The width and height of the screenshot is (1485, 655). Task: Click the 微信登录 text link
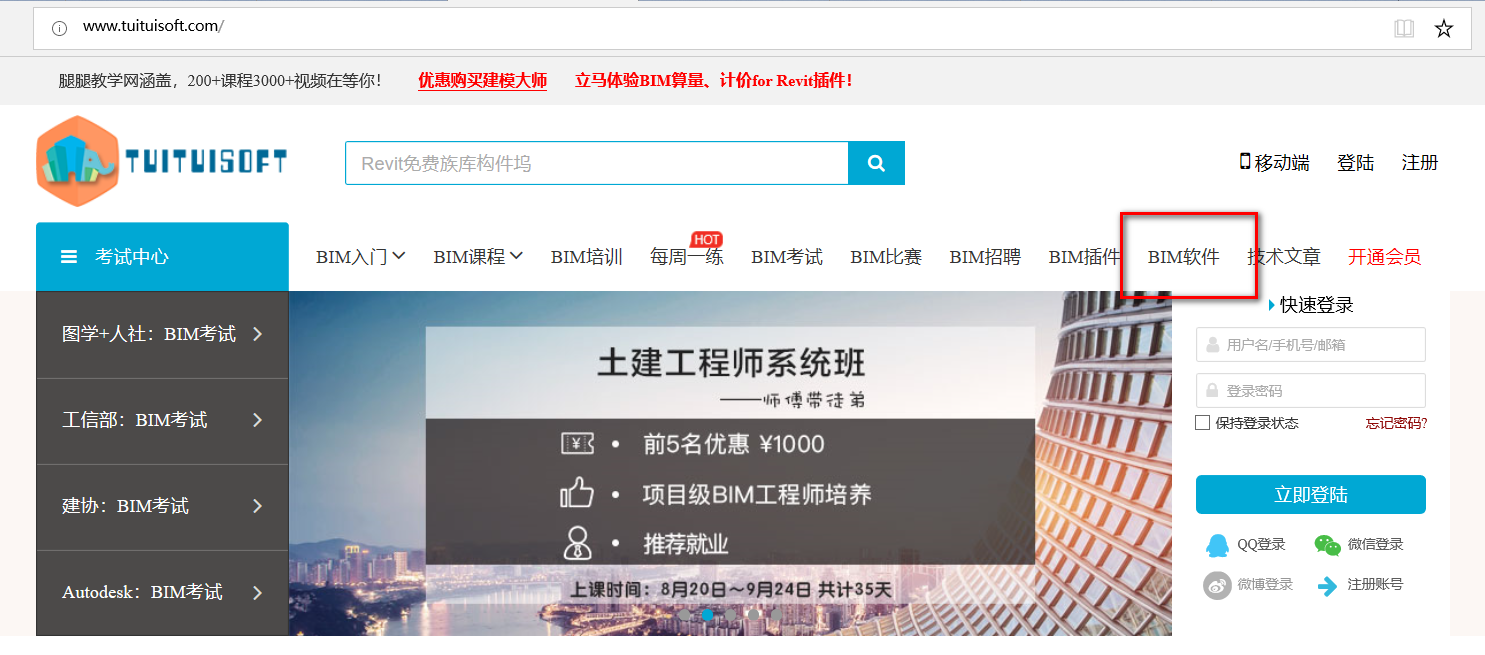1375,545
